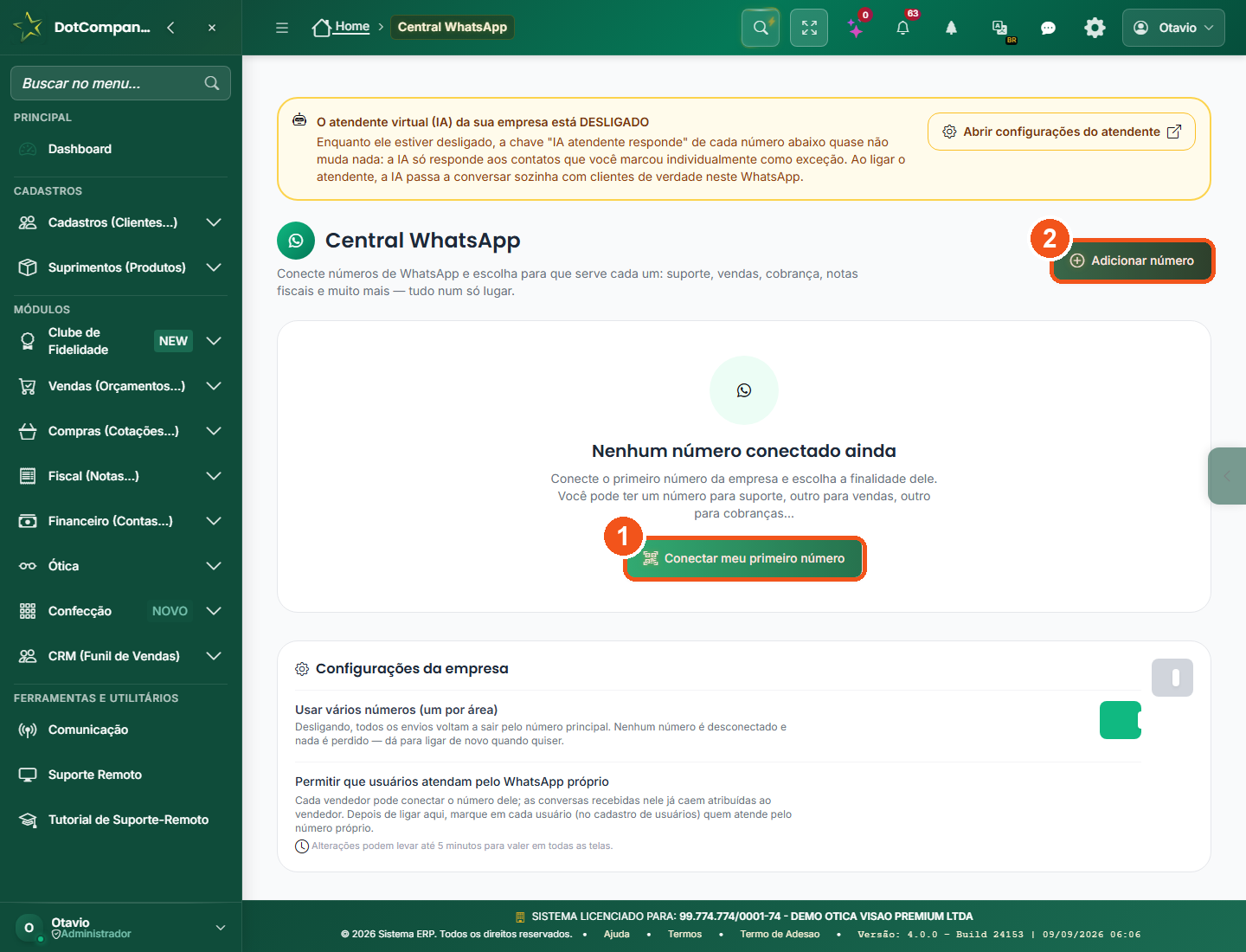
Task: Expand the Cadastros (Clientes...) chevron
Action: tap(214, 222)
